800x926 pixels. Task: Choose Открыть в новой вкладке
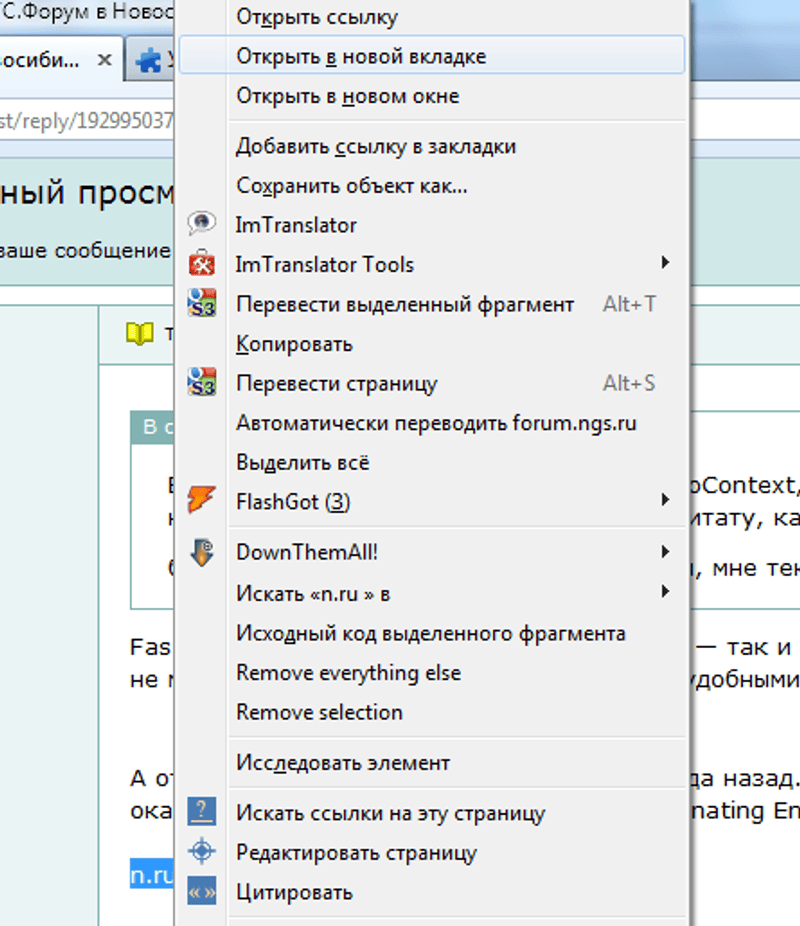[361, 56]
